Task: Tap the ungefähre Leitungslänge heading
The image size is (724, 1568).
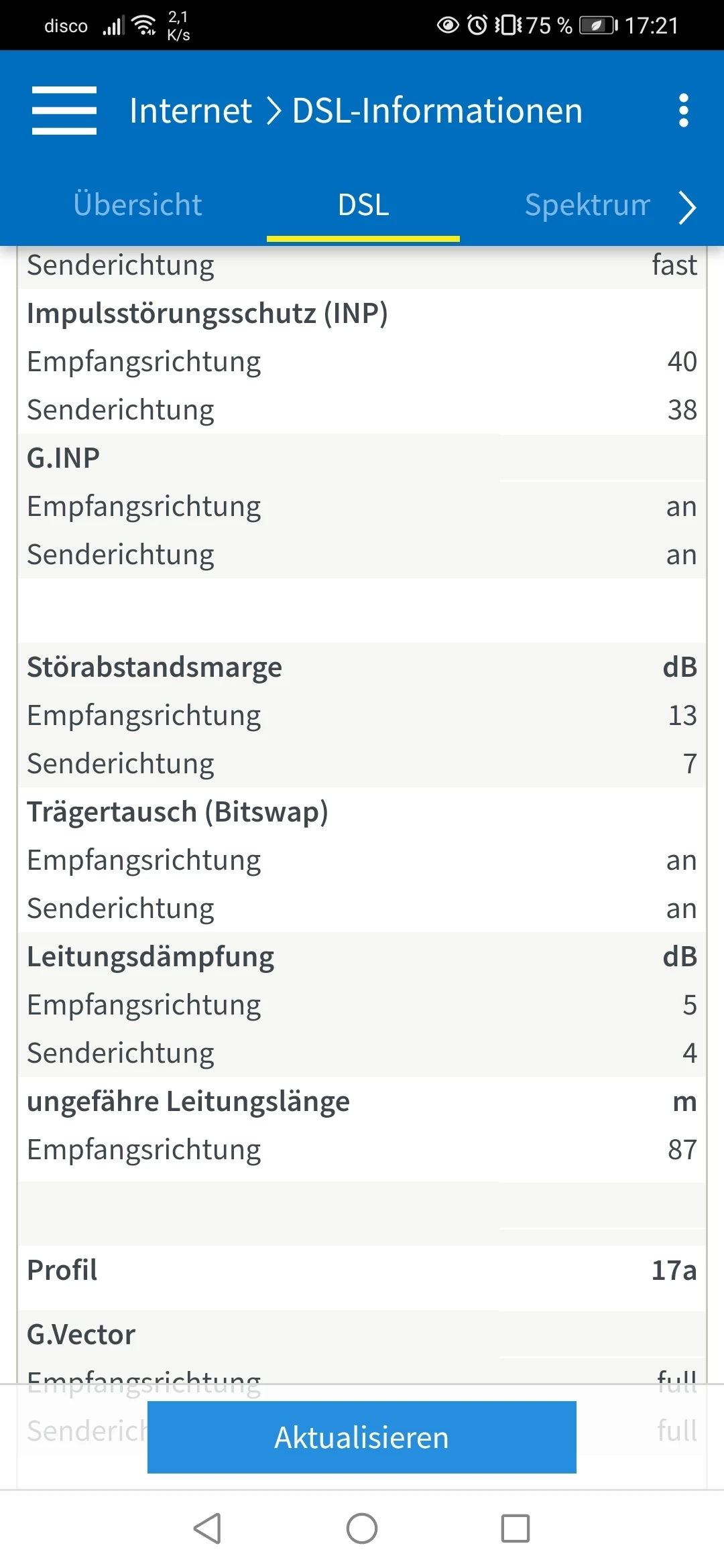Action: click(x=188, y=1102)
